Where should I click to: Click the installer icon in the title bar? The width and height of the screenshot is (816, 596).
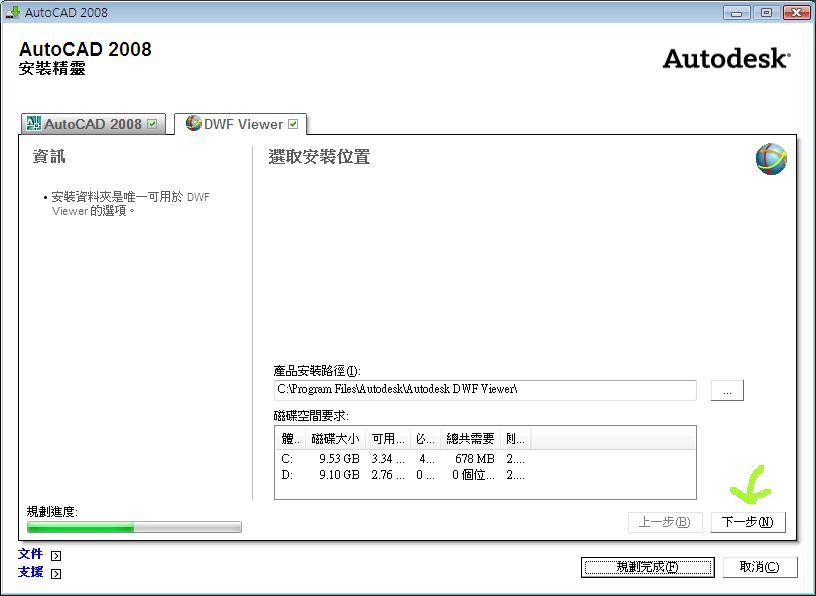13,12
